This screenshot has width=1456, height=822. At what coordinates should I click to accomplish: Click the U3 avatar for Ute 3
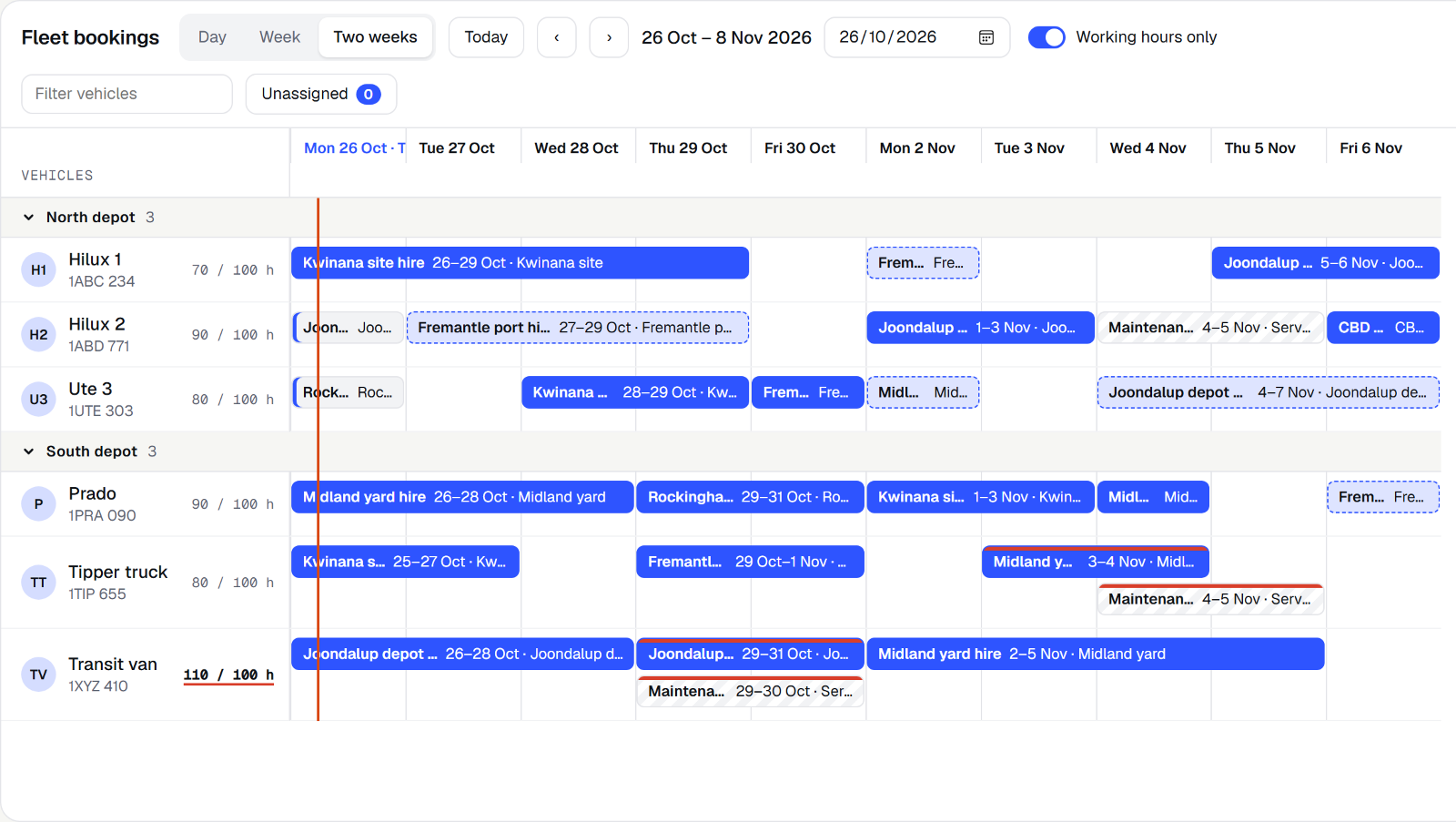(x=38, y=399)
